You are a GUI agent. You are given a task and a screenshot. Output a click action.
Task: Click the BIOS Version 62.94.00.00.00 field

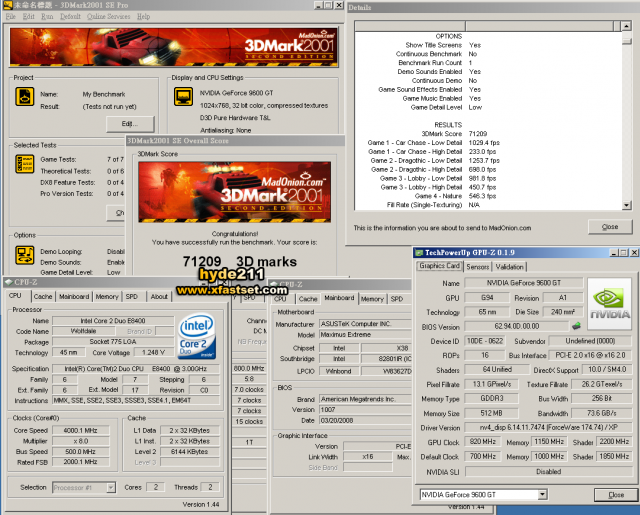(x=516, y=326)
